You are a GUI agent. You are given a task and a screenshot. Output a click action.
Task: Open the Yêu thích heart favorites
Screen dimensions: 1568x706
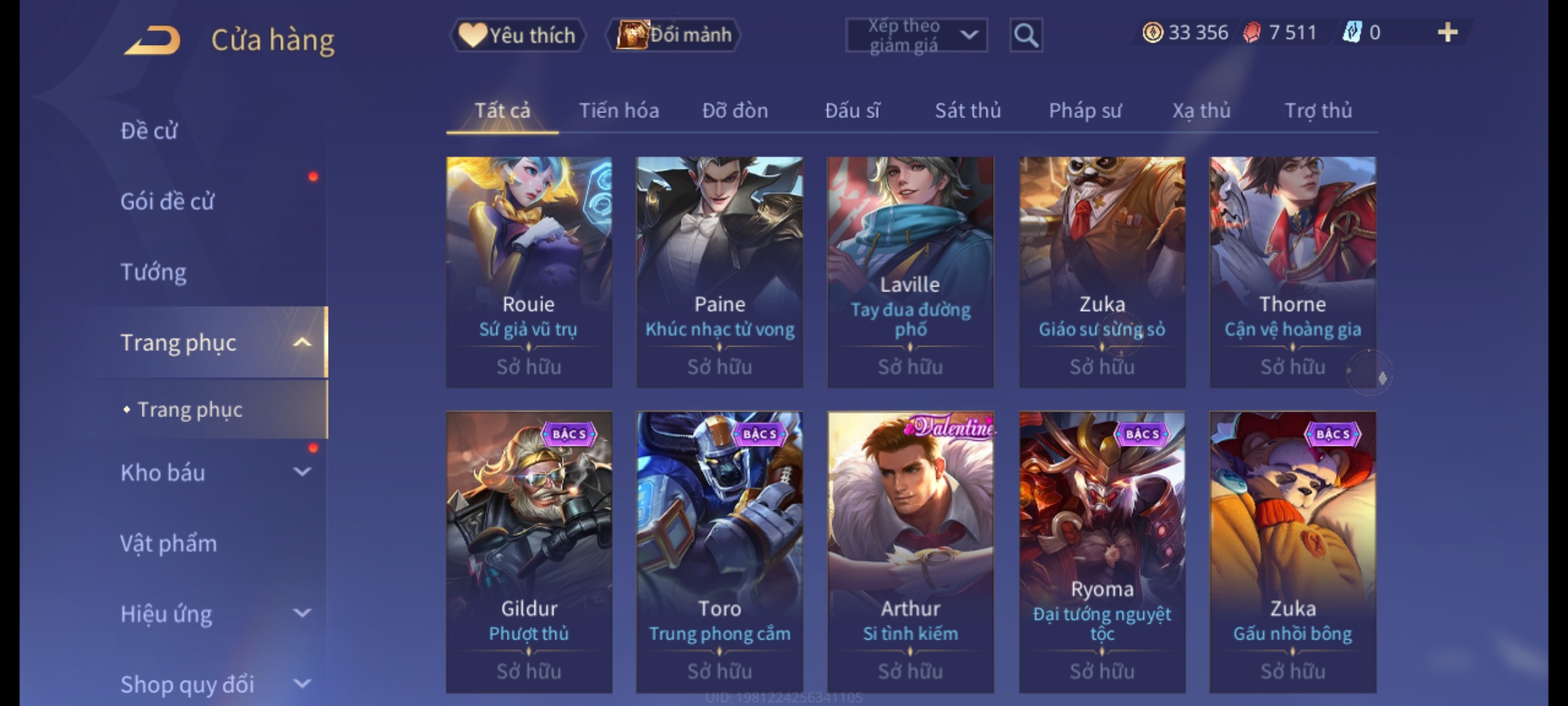[x=517, y=35]
